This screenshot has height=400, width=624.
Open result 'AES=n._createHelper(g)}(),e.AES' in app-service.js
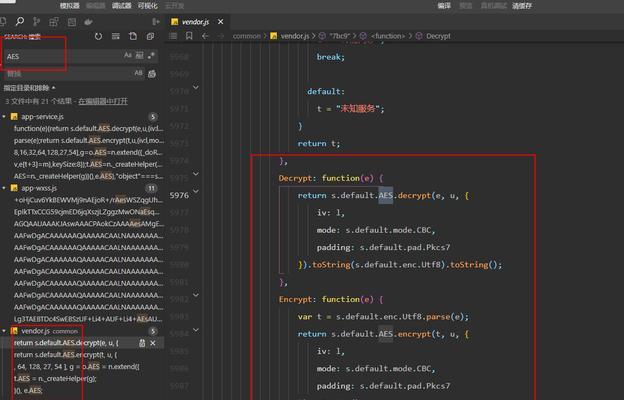88,176
